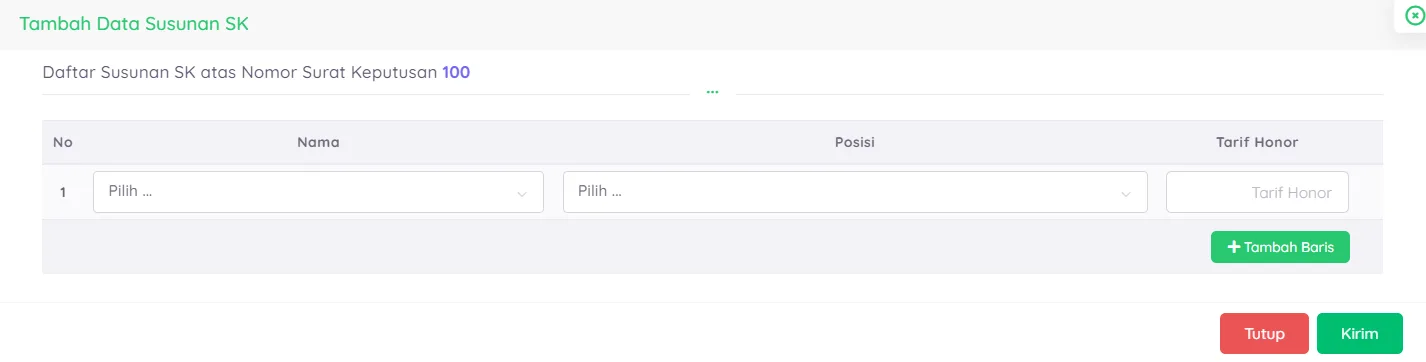Click the gray table footer area beside Tambah Baris
Screen dimensions: 1426x362
[x=620, y=247]
